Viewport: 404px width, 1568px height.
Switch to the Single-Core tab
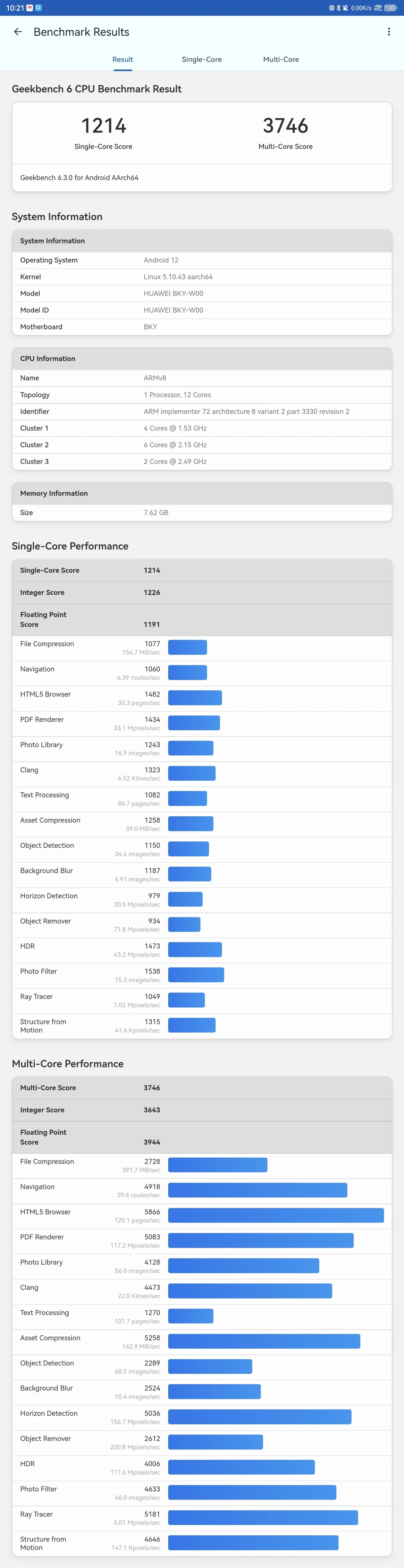point(202,60)
